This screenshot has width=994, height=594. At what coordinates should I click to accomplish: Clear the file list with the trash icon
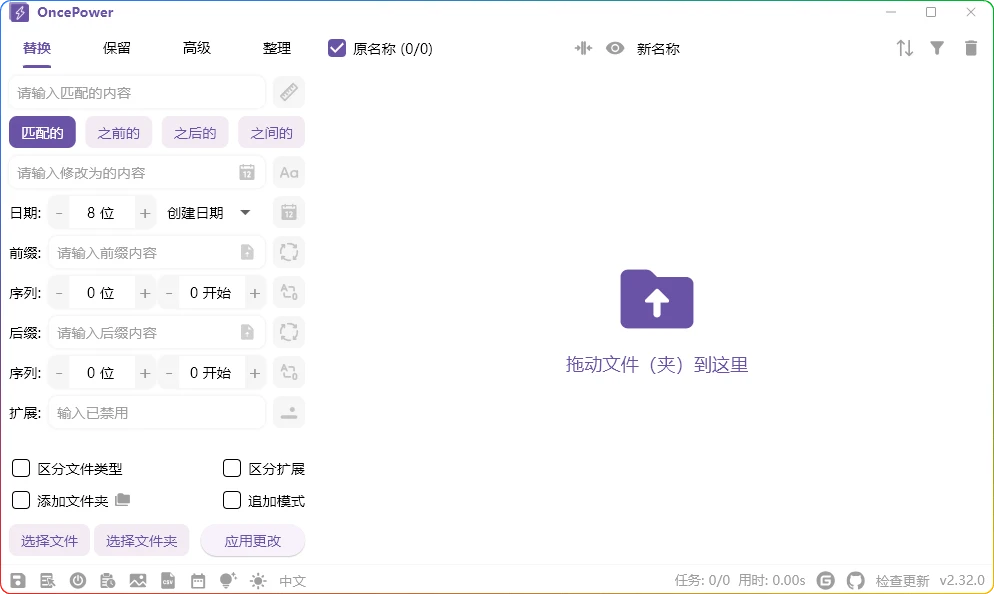[971, 47]
